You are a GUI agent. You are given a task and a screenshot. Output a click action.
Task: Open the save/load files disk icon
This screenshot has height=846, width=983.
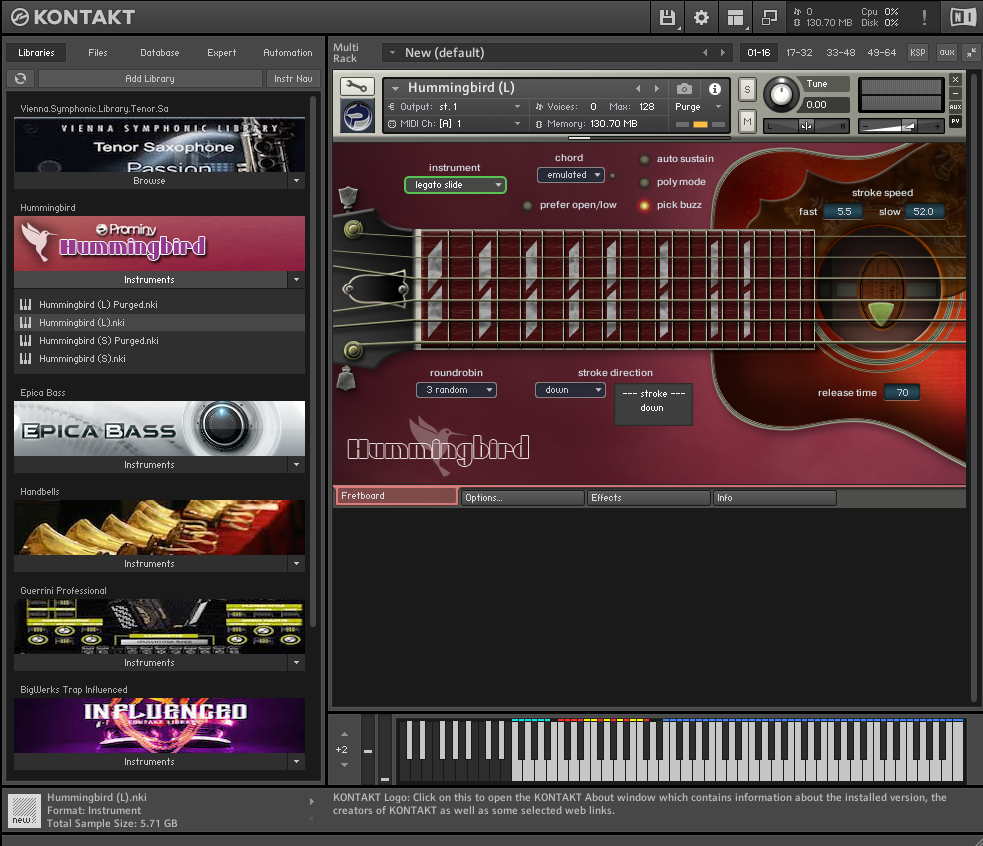668,18
